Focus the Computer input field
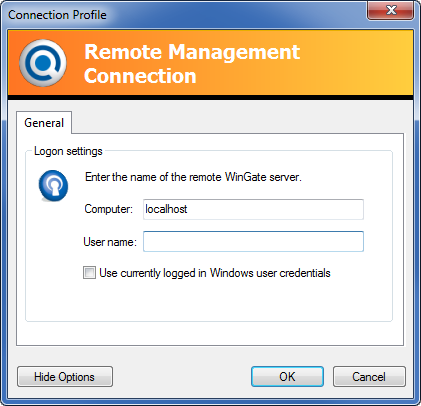The width and height of the screenshot is (421, 406). pyautogui.click(x=253, y=209)
